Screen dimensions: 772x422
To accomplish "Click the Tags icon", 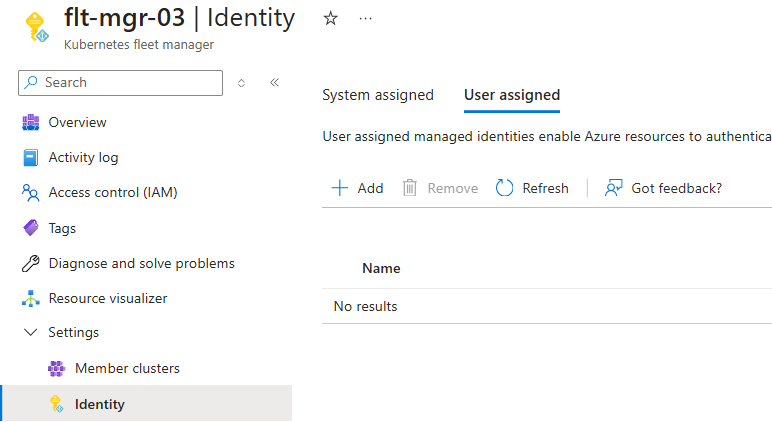I will [30, 228].
